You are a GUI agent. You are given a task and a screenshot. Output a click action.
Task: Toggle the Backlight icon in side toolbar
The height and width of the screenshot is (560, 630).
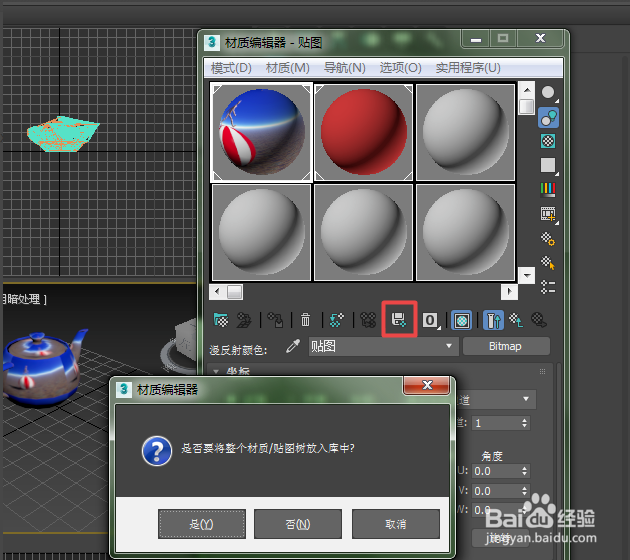(548, 117)
